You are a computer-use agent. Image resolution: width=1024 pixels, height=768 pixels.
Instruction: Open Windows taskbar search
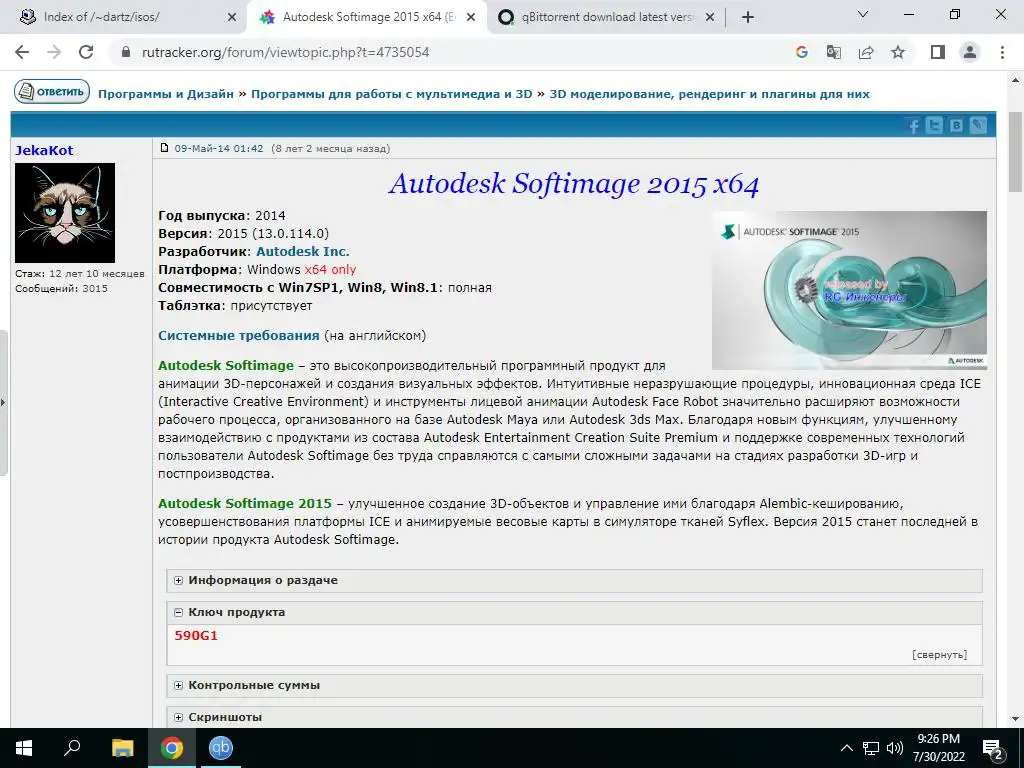[72, 748]
